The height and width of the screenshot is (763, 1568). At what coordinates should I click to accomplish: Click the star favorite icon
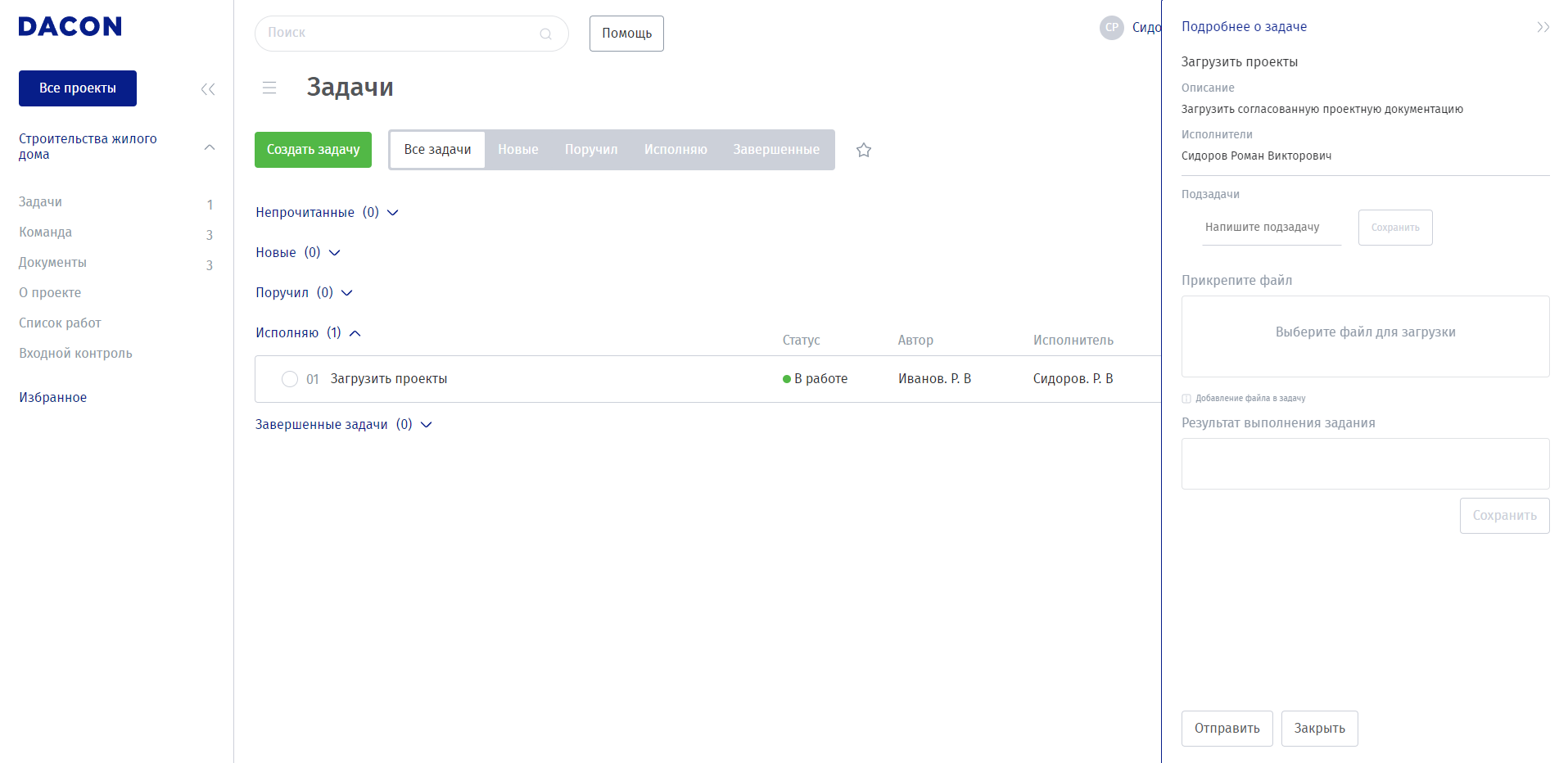coord(863,150)
